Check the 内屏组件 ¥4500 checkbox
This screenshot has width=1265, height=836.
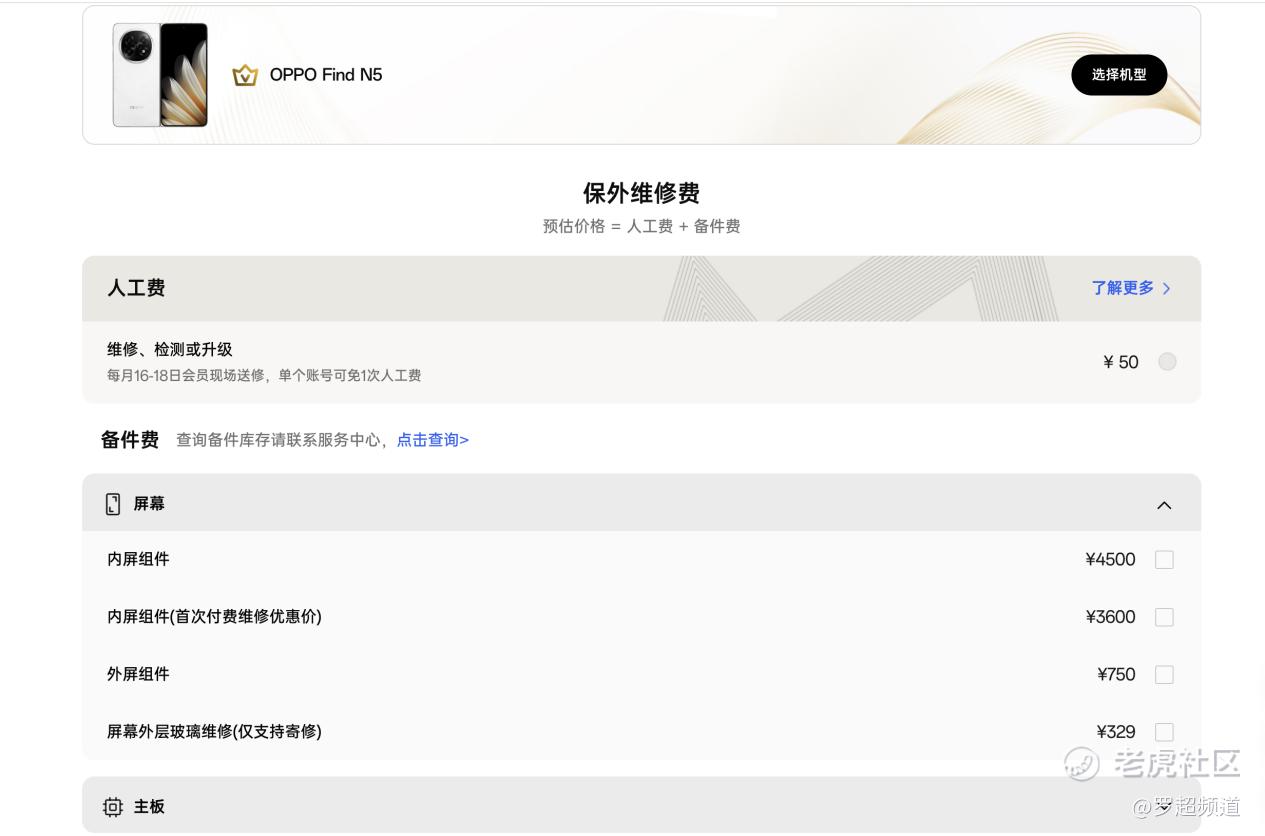pos(1164,560)
